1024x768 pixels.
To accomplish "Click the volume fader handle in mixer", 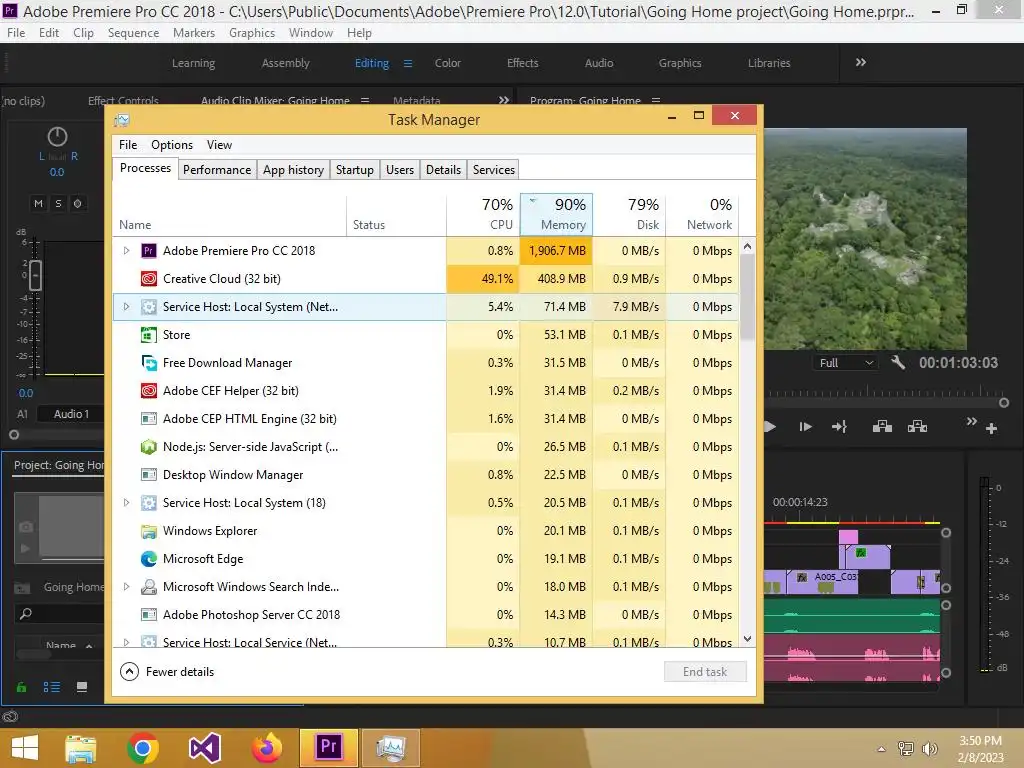I will (x=35, y=275).
